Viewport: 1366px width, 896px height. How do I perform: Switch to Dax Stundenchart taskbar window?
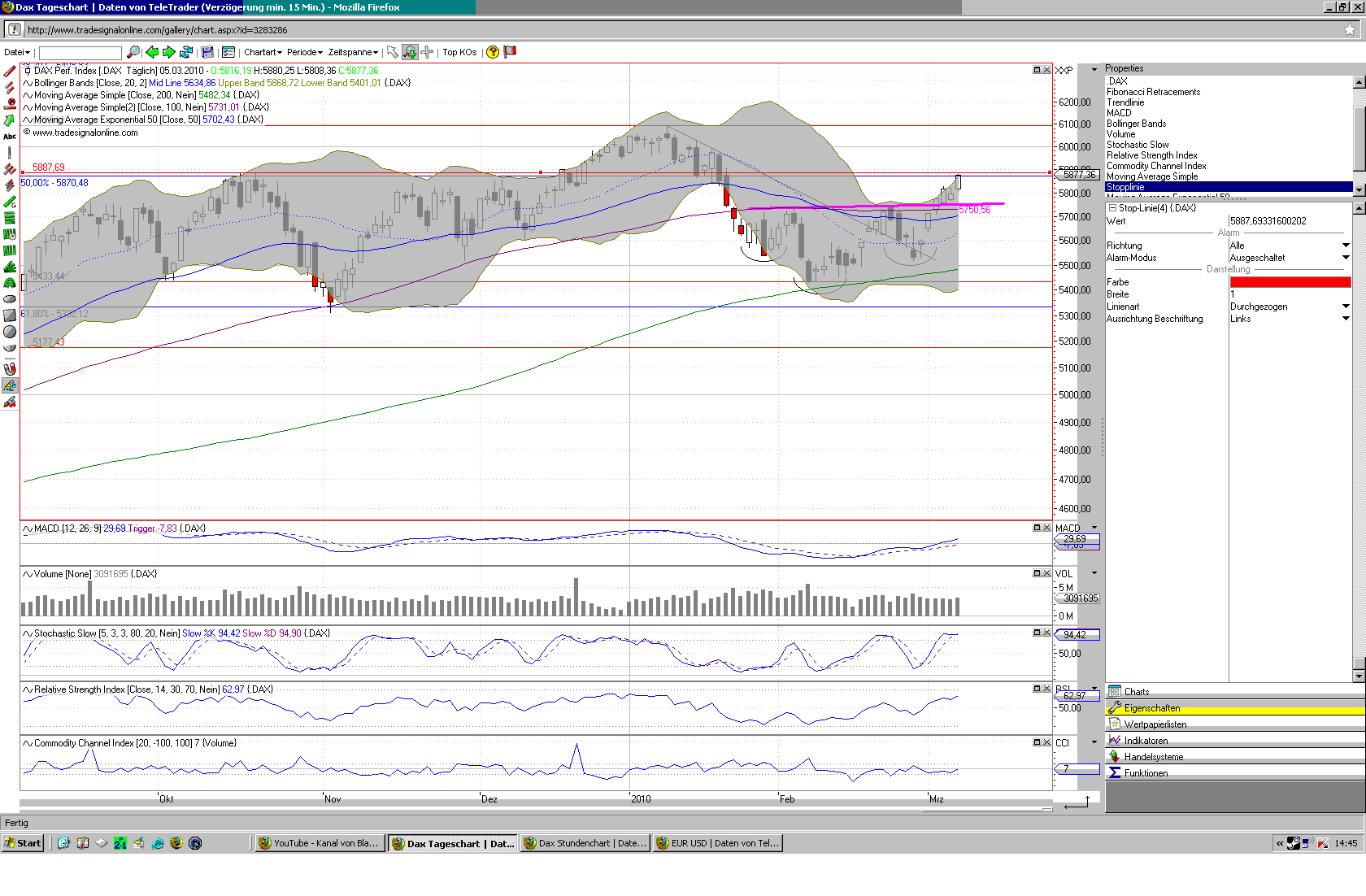tap(585, 843)
